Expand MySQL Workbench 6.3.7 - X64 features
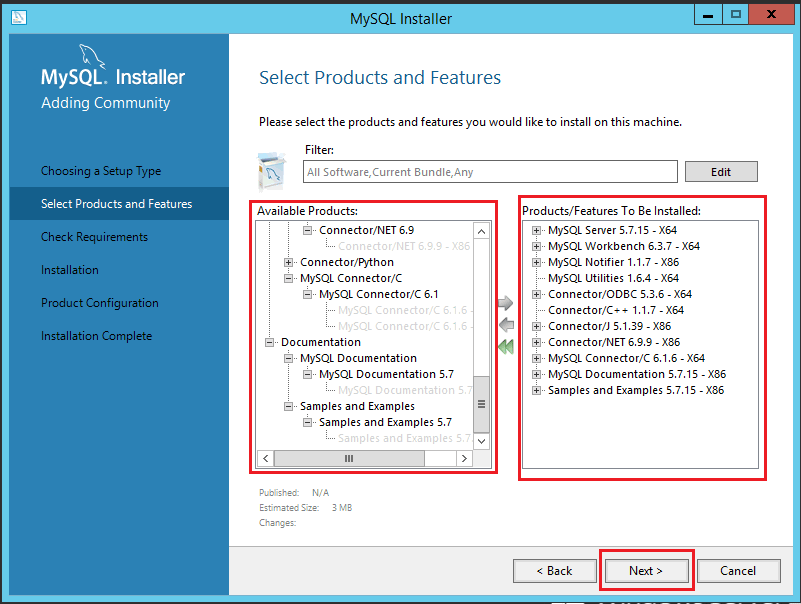801x604 pixels. click(x=536, y=246)
